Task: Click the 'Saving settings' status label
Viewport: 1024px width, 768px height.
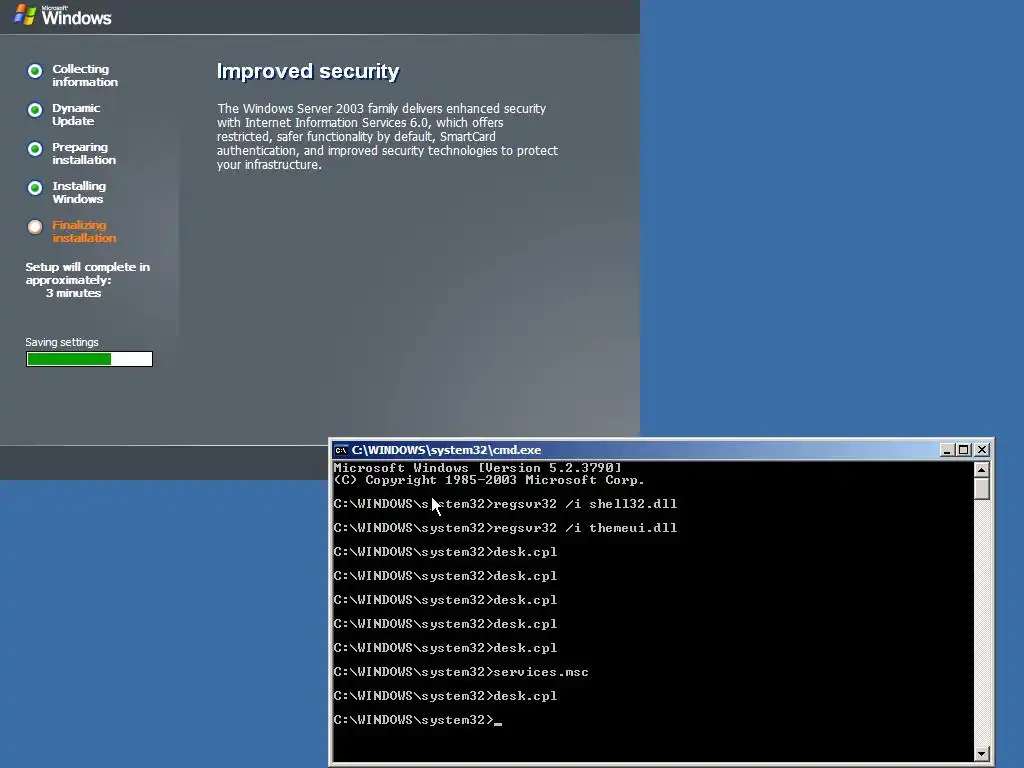Action: tap(62, 342)
